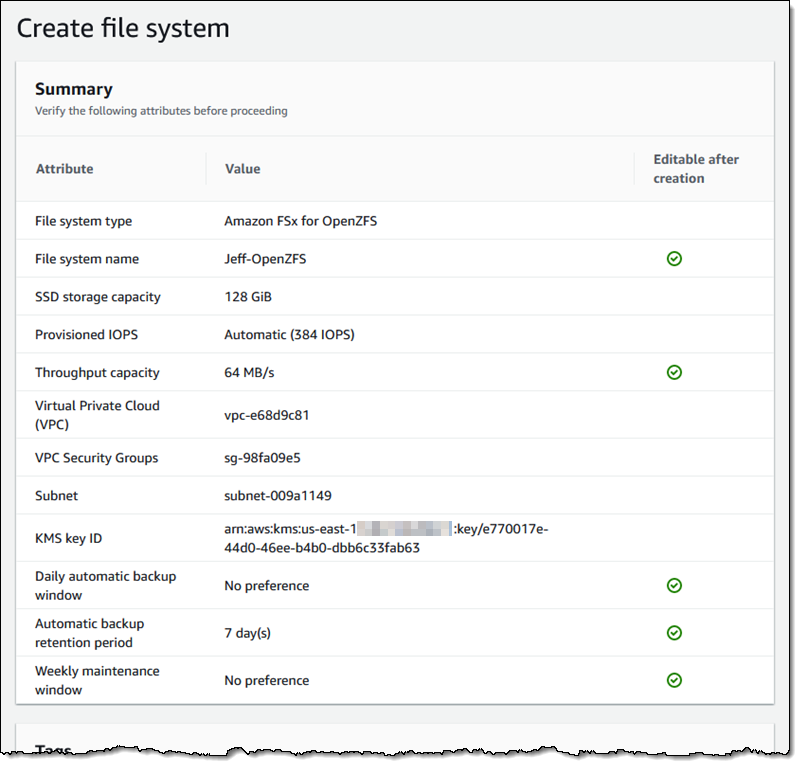
Task: Click the Value column header
Action: tap(243, 169)
